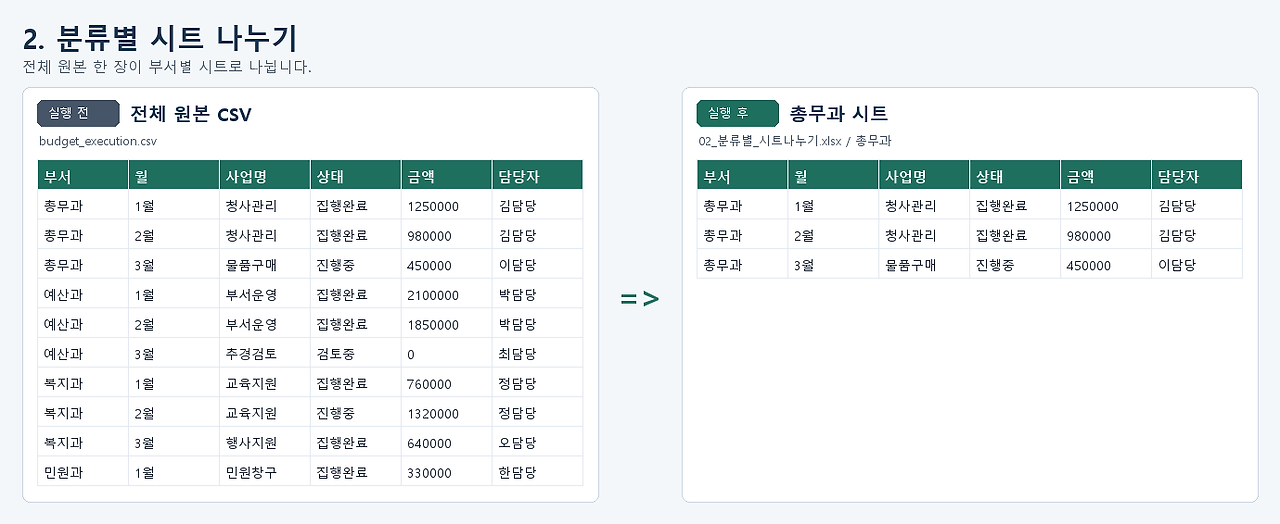Viewport: 1280px width, 524px height.
Task: Select the amount cell '0' in 추경검토 row
Action: (x=447, y=354)
